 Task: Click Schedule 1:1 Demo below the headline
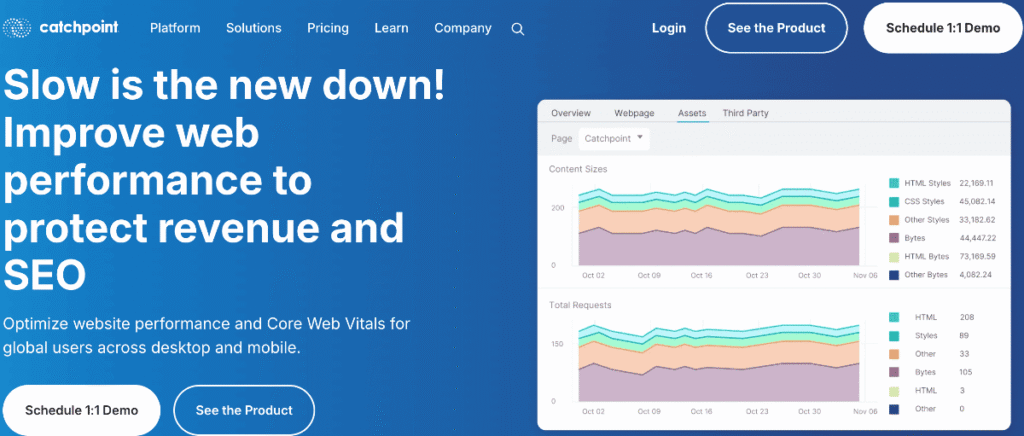click(82, 411)
